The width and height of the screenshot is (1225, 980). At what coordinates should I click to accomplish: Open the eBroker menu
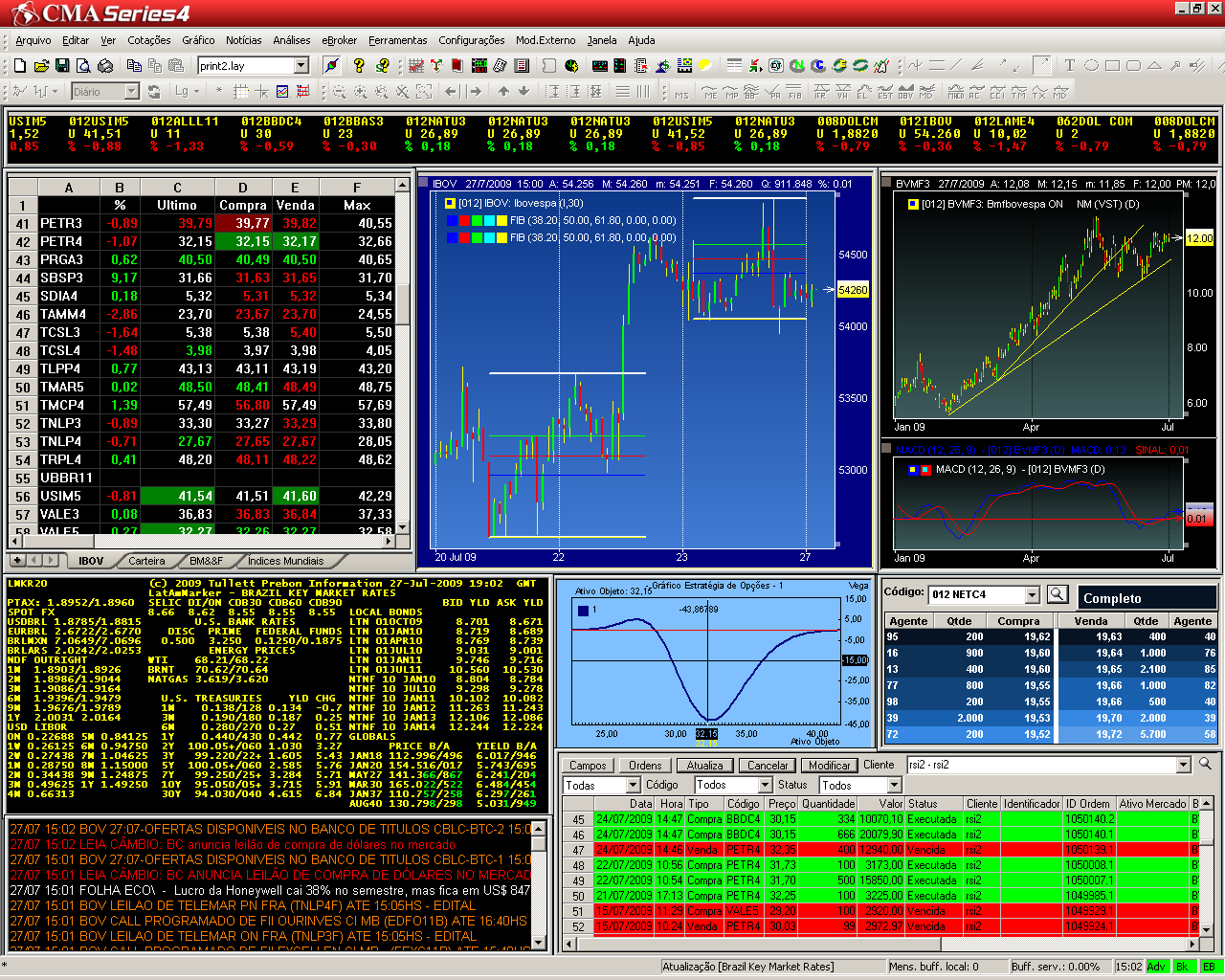click(340, 40)
